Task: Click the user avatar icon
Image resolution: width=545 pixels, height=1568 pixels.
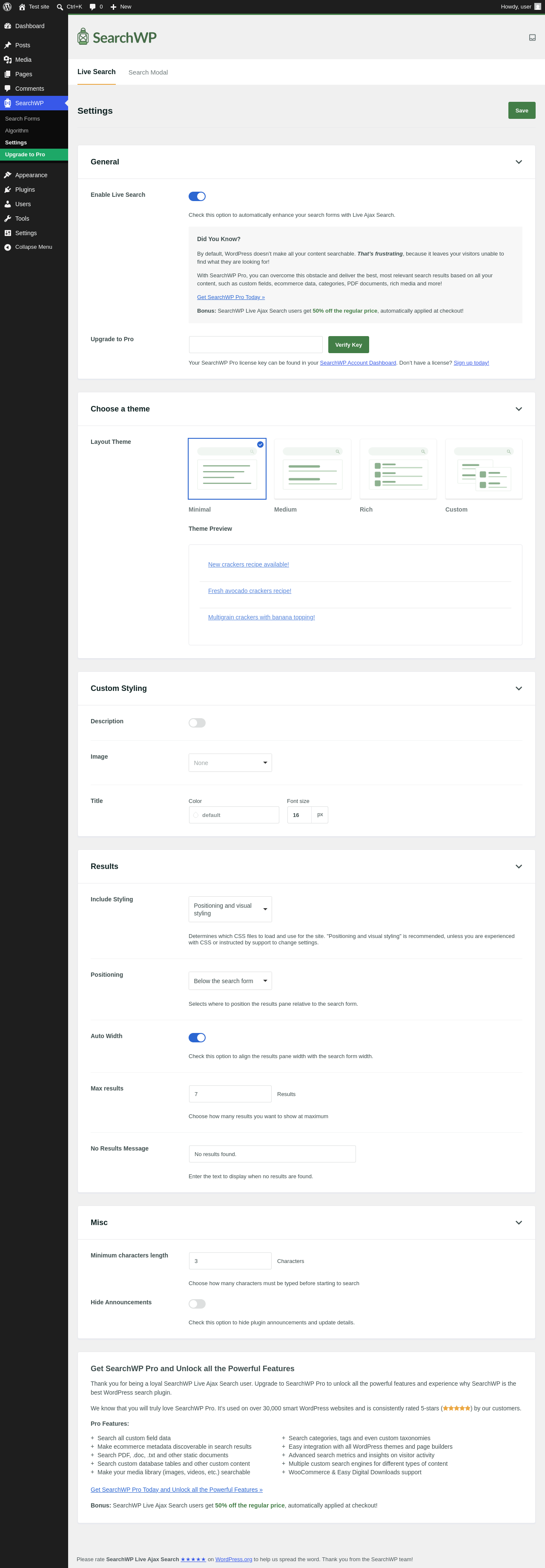Action: tap(537, 7)
